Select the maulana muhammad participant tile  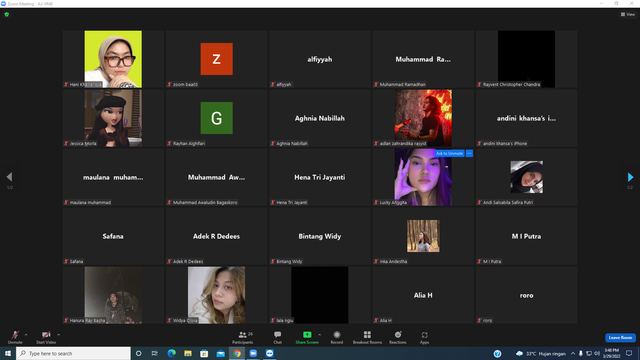point(113,177)
